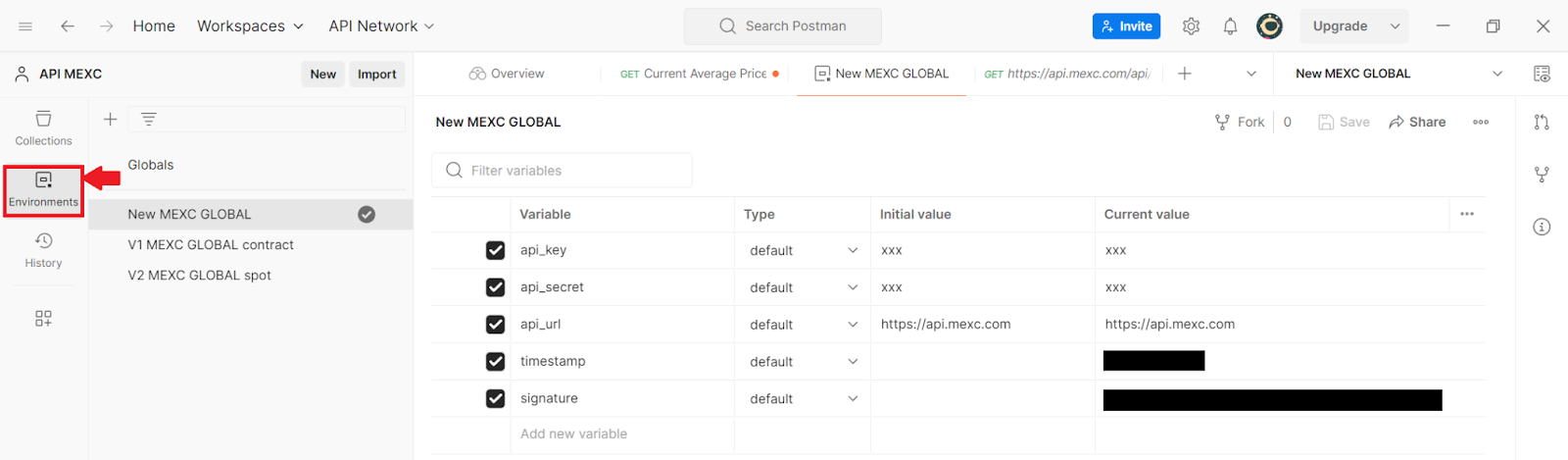Click the Filter variables field
Screen dimensions: 1568x460
562,170
